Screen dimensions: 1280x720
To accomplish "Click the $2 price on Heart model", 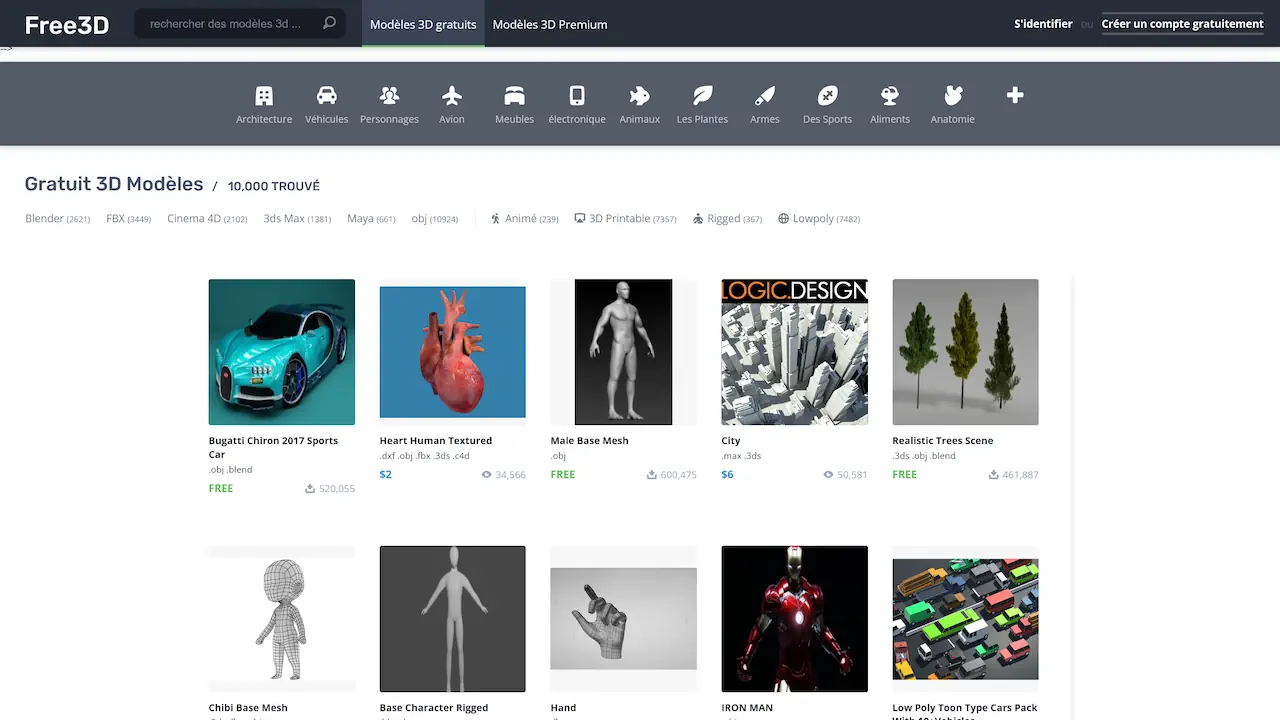I will point(386,474).
